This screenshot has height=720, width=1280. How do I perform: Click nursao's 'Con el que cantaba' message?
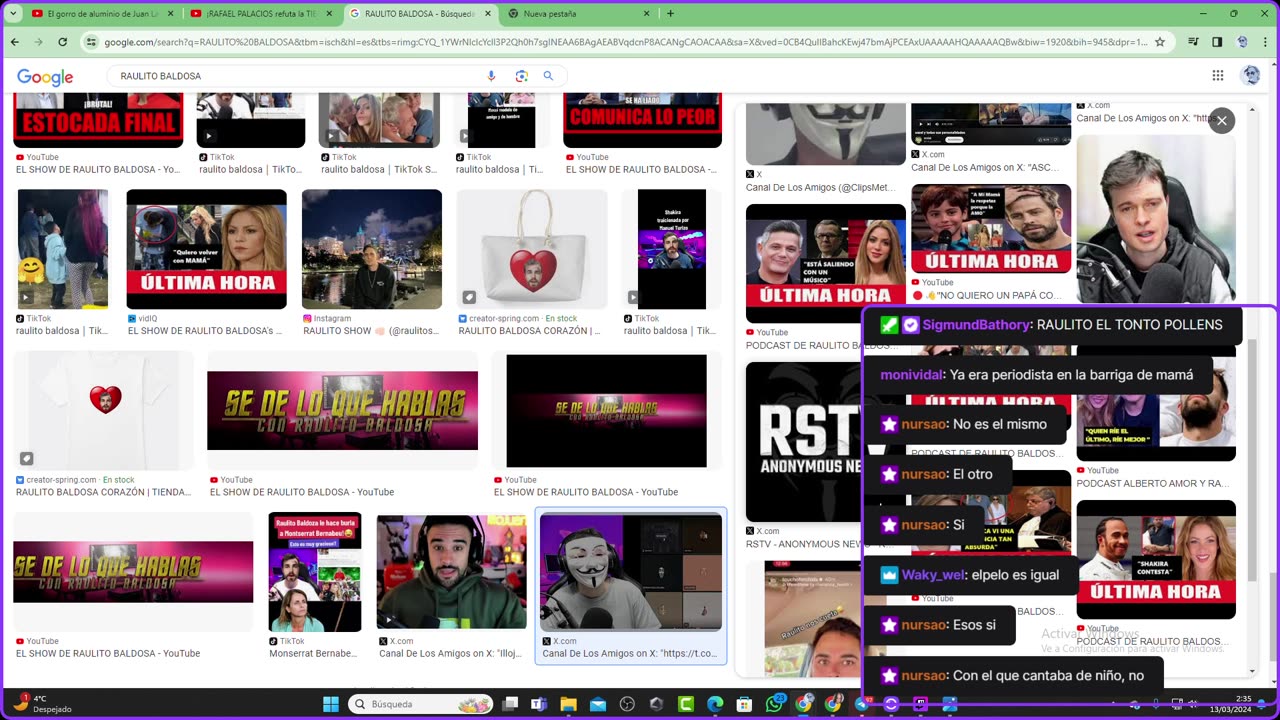point(1012,676)
